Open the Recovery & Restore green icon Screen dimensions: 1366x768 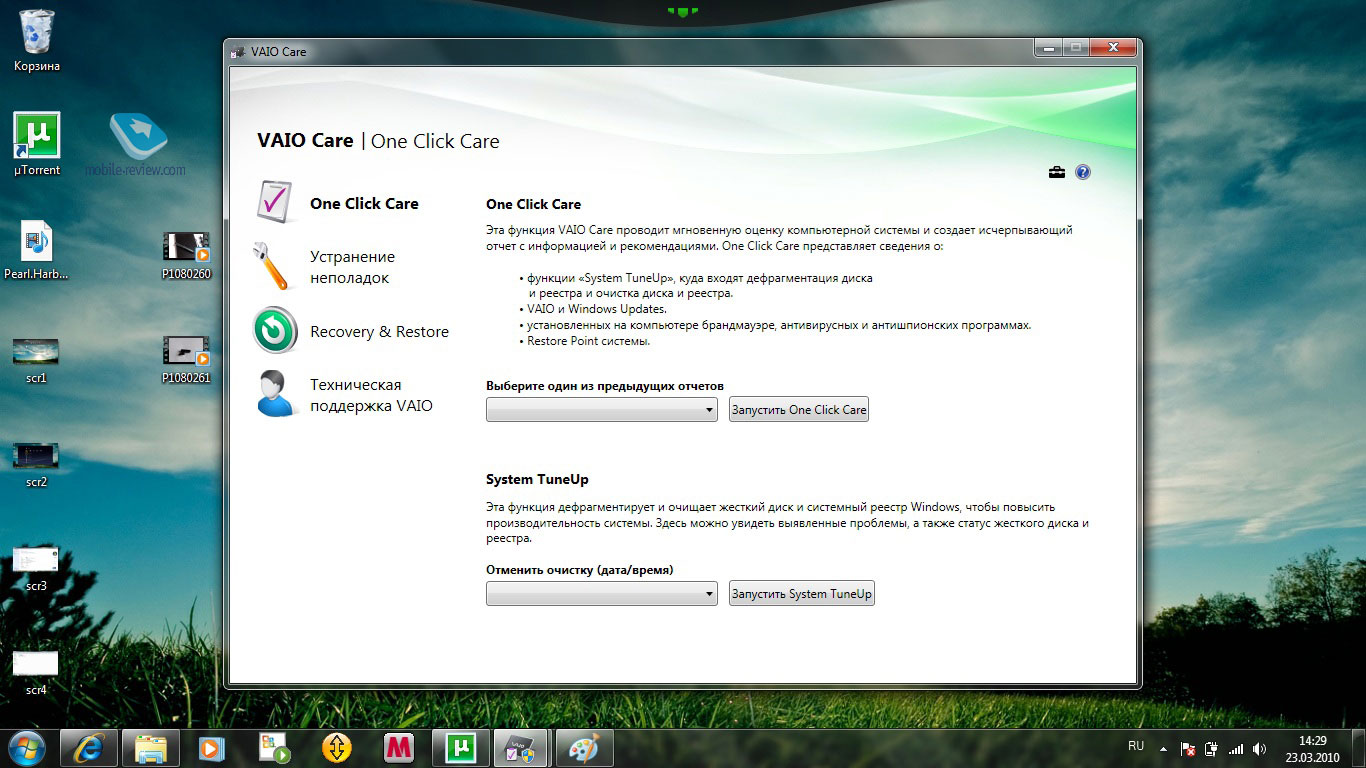coord(275,330)
